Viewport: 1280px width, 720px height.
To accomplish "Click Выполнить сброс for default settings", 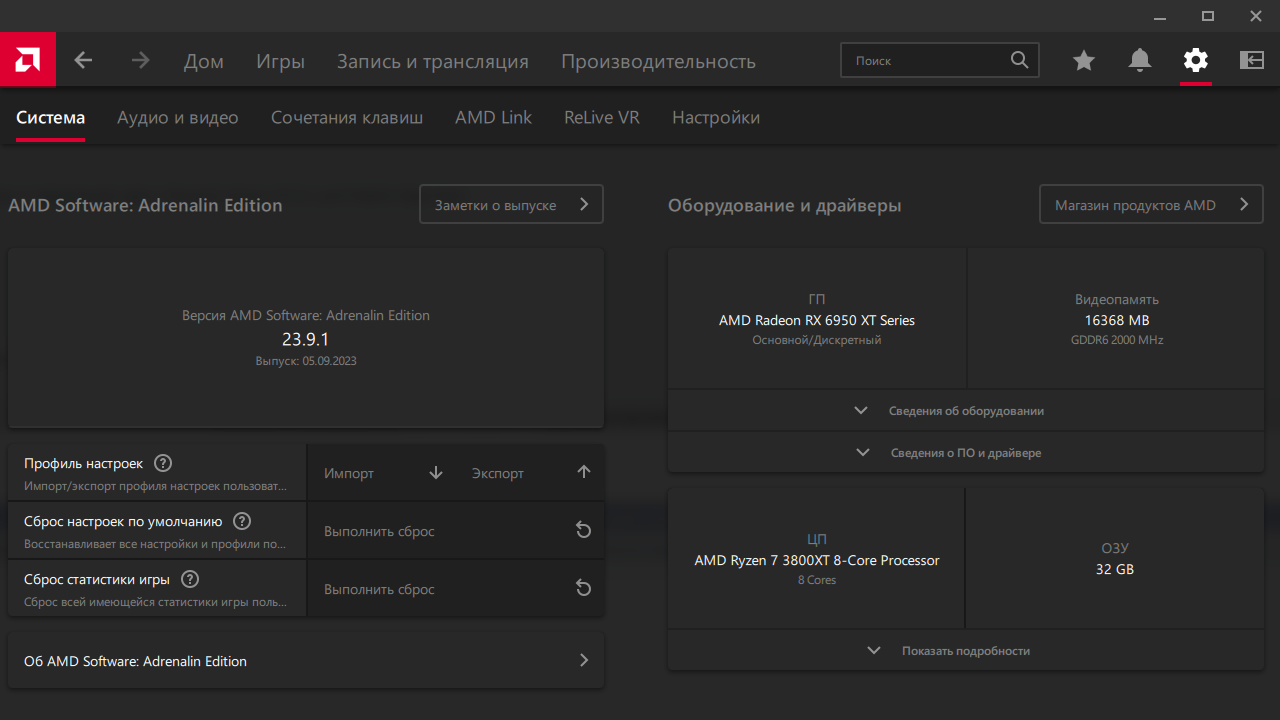I will 456,531.
